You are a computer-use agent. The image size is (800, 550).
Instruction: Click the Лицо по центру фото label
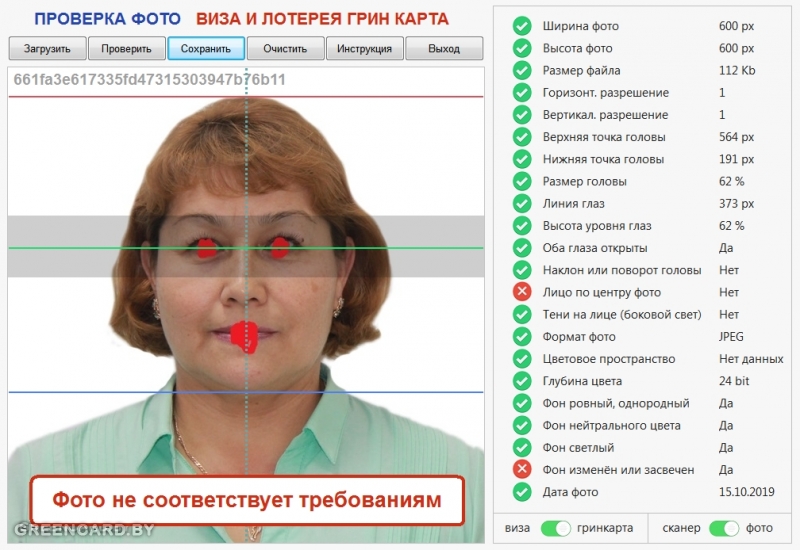coord(602,292)
